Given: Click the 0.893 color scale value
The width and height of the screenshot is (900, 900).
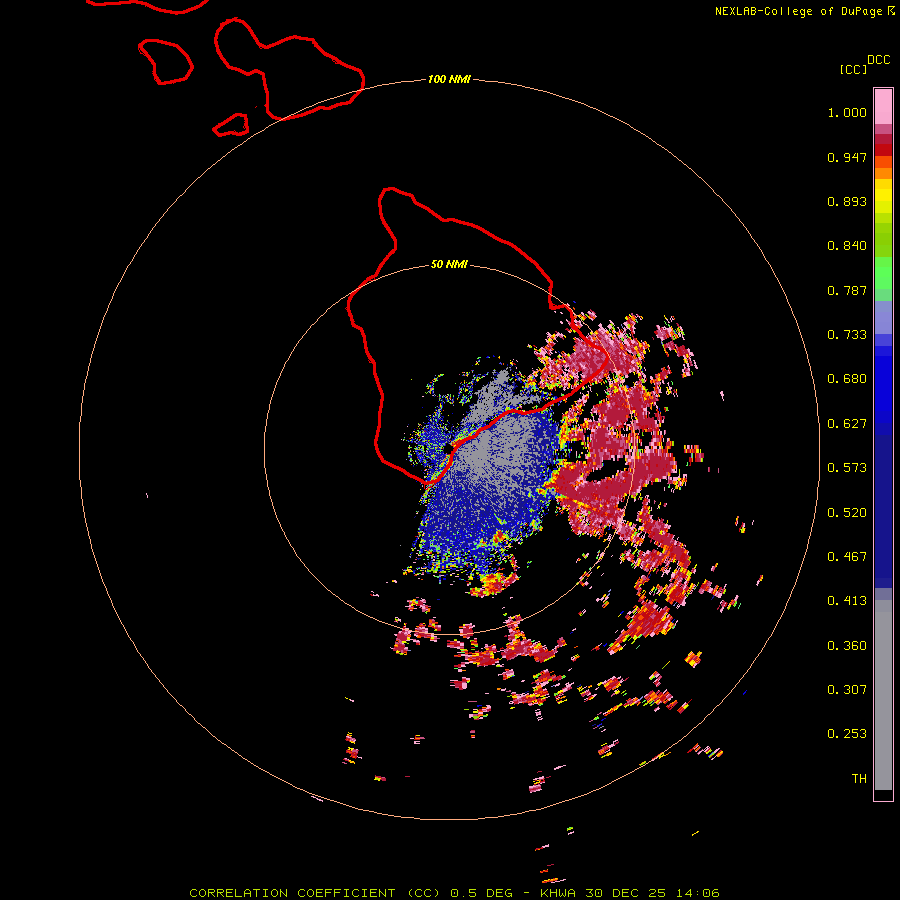Looking at the screenshot, I should pos(847,201).
